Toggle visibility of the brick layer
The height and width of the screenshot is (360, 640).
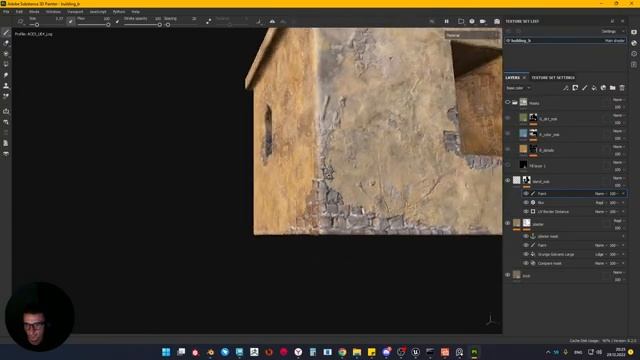[508, 275]
